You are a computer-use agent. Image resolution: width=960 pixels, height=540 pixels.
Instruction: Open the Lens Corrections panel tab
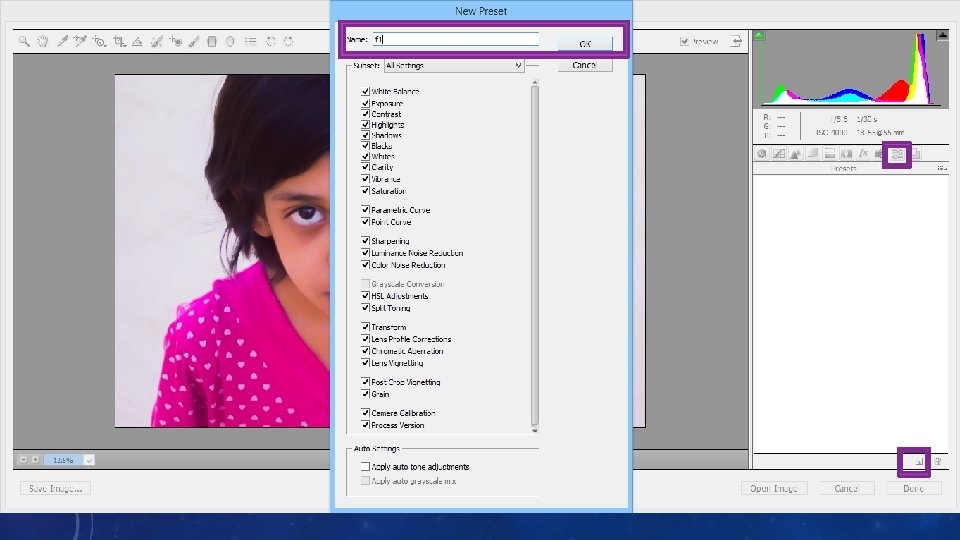(x=847, y=154)
